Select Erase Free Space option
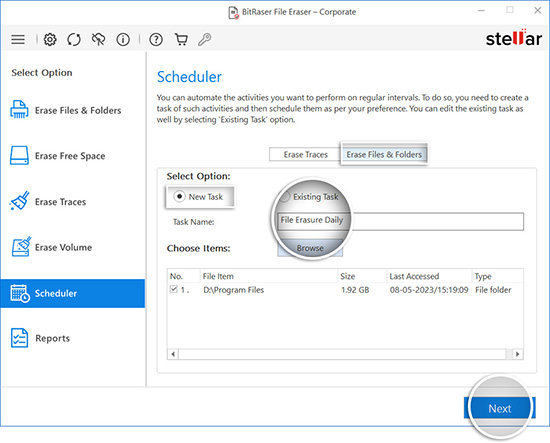Screen dimensions: 550x443 coord(70,156)
